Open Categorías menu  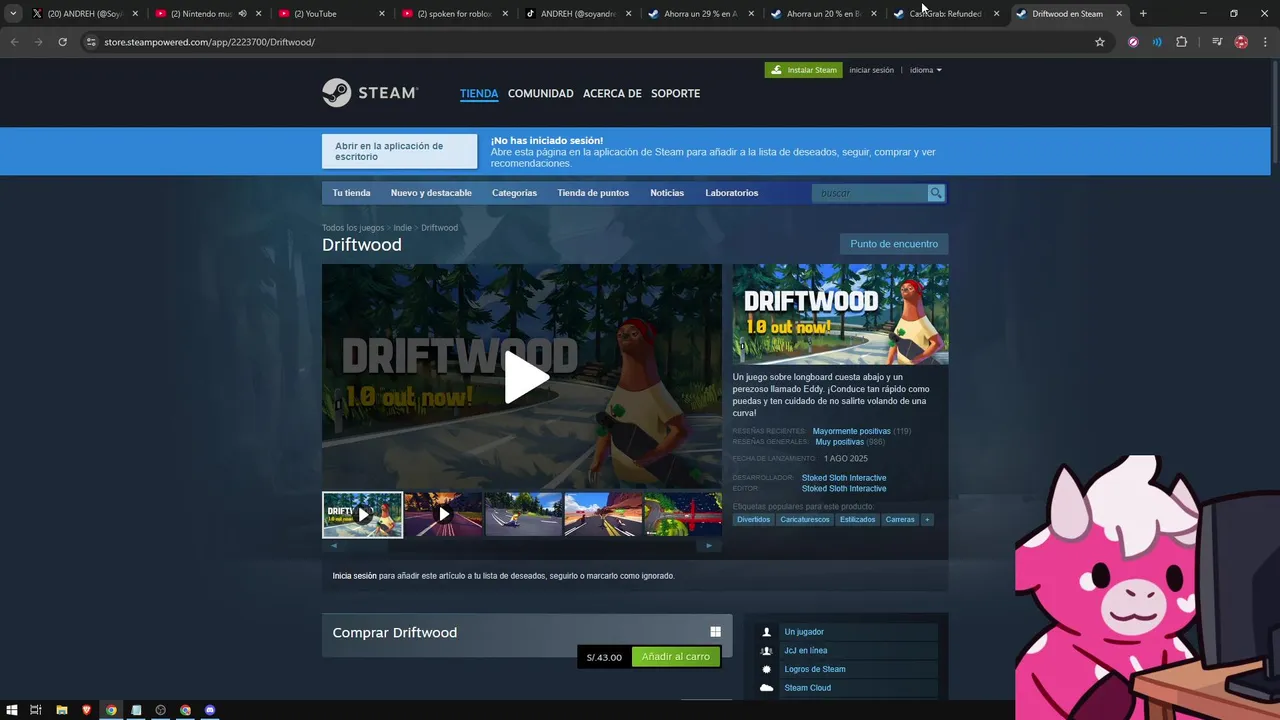[x=514, y=193]
